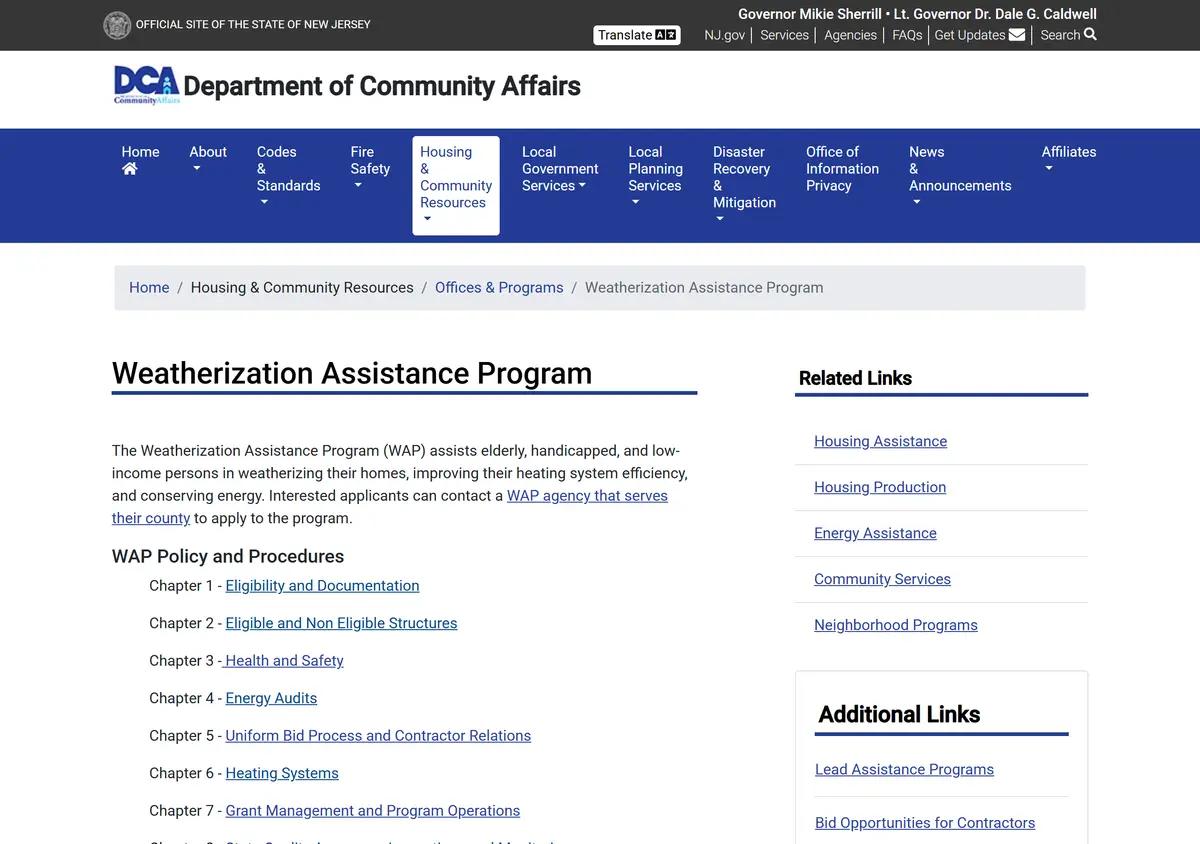Open Uniform Bid Process and Contractor Relations
The height and width of the screenshot is (844, 1200).
pos(378,736)
